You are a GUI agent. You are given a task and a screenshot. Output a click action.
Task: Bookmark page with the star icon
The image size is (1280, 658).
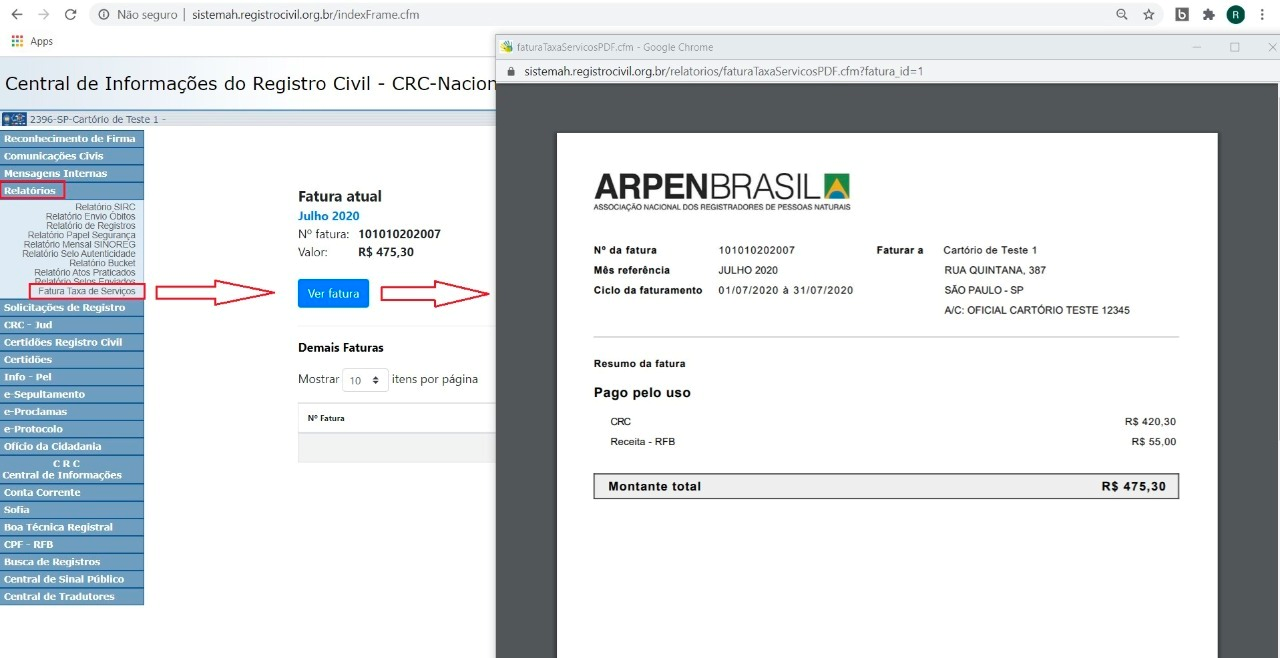(1149, 15)
